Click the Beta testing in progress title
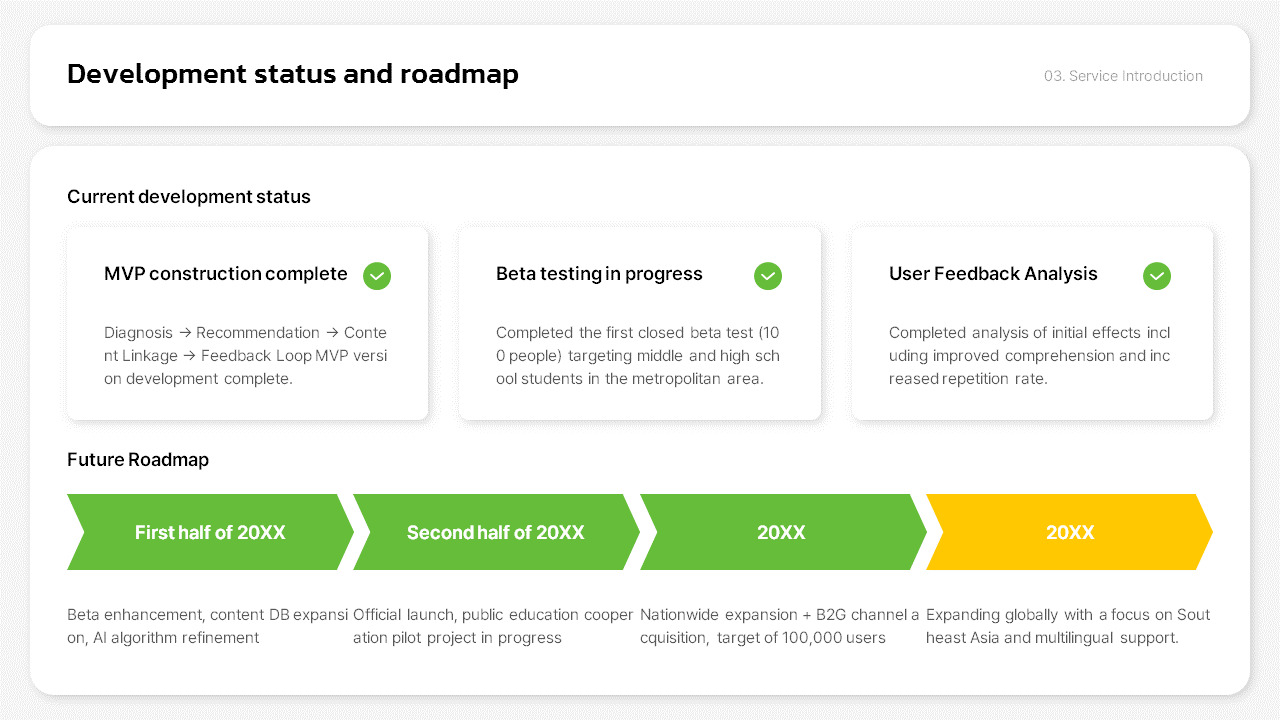Viewport: 1280px width, 720px height. pyautogui.click(x=599, y=274)
